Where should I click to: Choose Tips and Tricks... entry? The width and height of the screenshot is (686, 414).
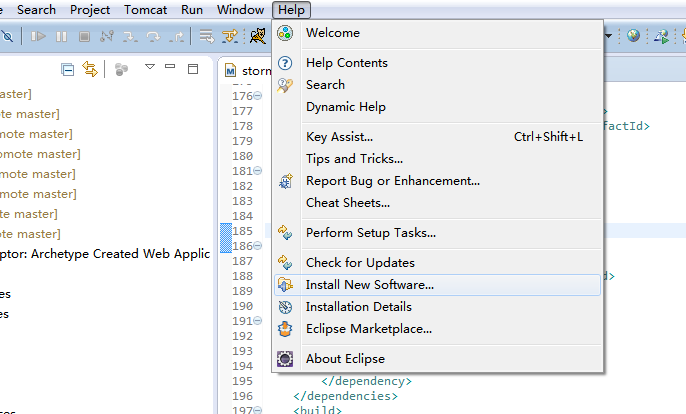(438, 159)
